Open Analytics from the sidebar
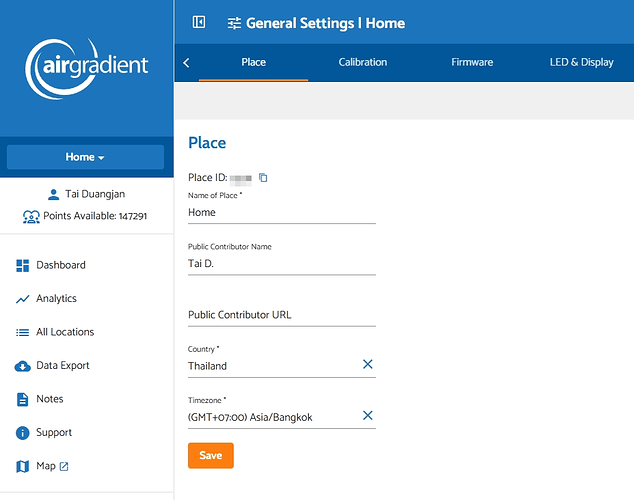The image size is (634, 500). (56, 299)
